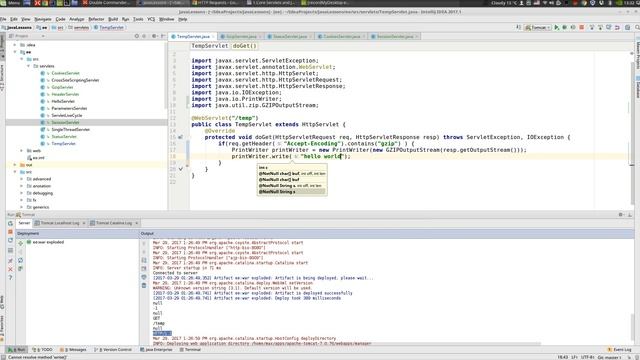This screenshot has height=360, width=640.
Task: Open the Refactor menu
Action: tap(96, 19)
